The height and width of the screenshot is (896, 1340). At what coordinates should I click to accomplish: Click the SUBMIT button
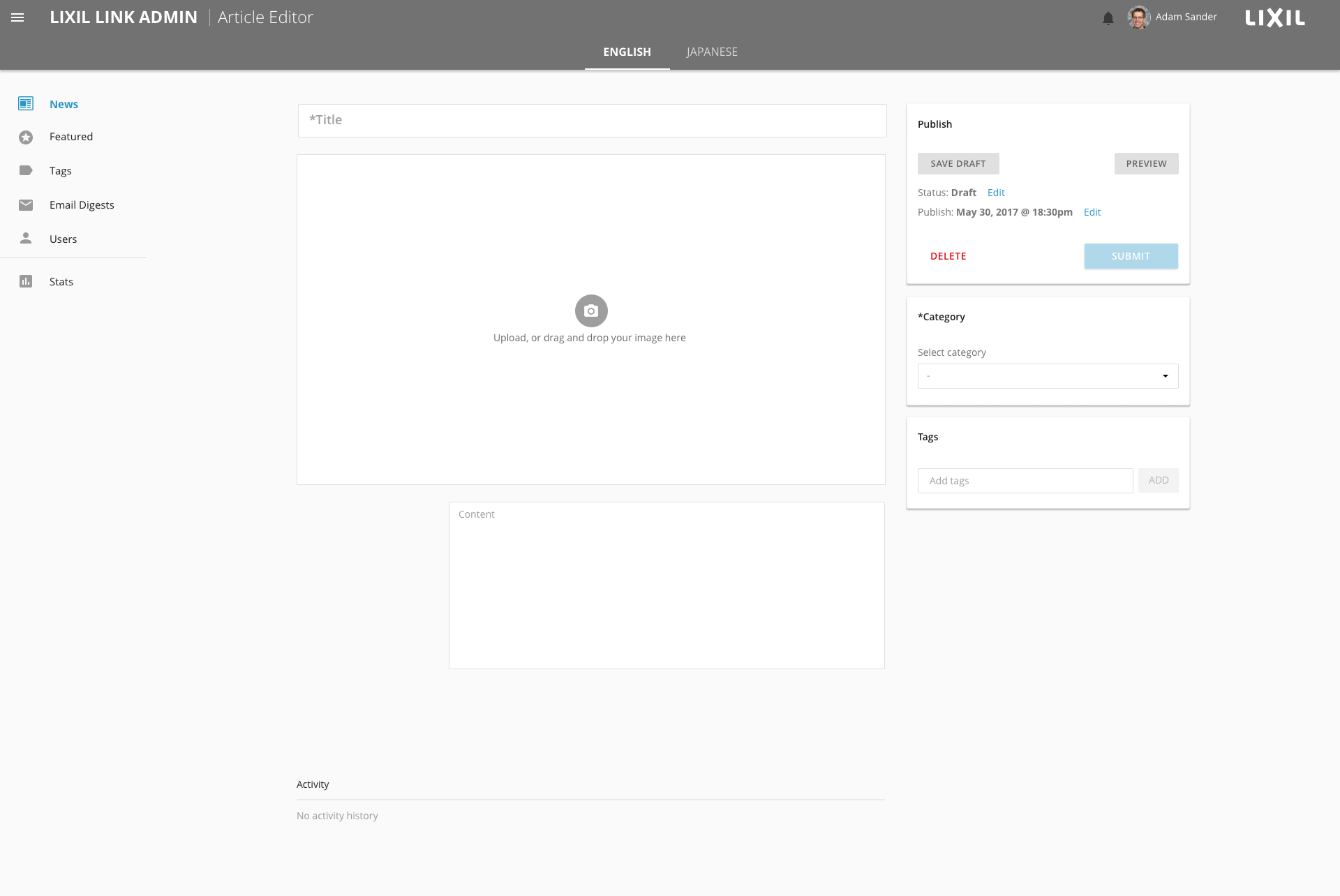(1131, 256)
